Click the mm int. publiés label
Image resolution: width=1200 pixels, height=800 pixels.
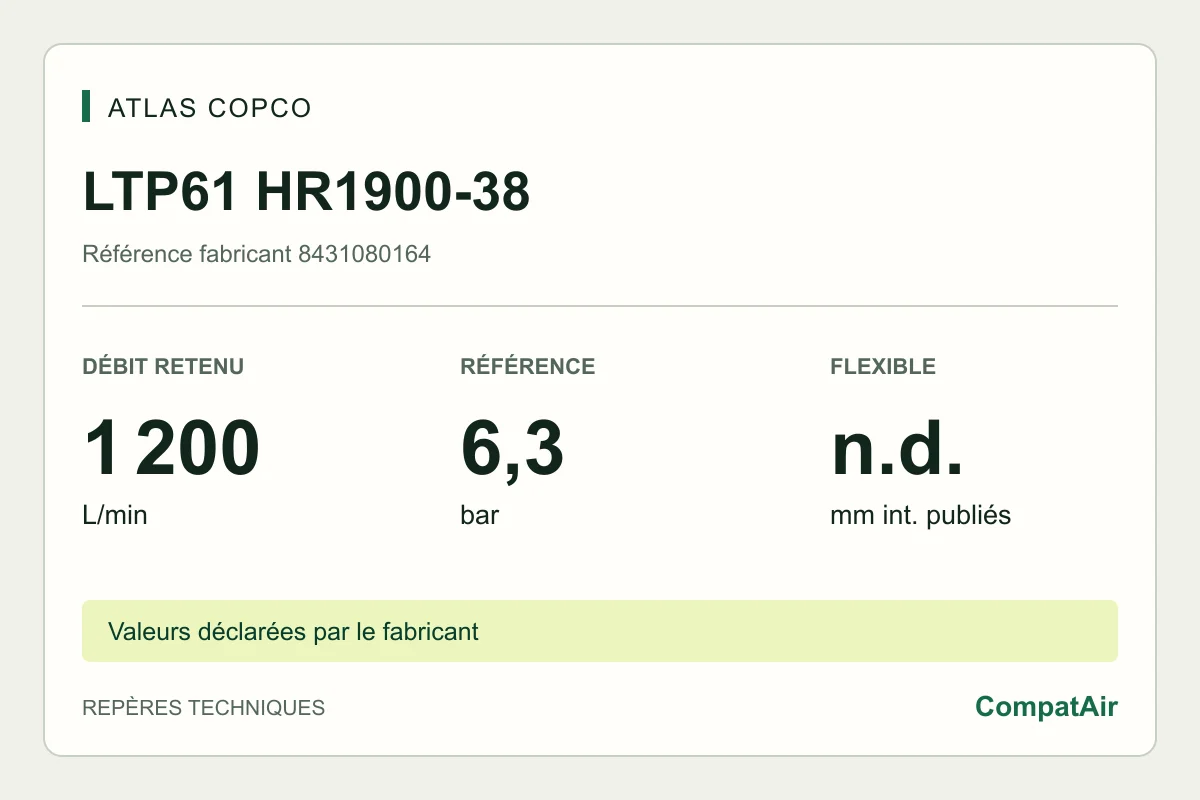tap(920, 516)
